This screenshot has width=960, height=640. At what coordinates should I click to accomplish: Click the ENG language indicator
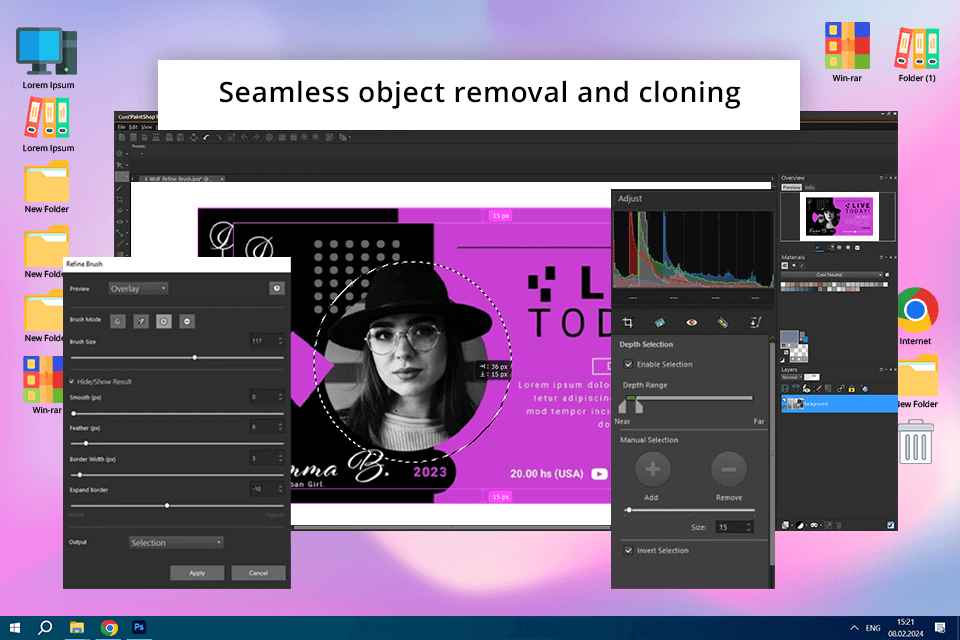[873, 628]
